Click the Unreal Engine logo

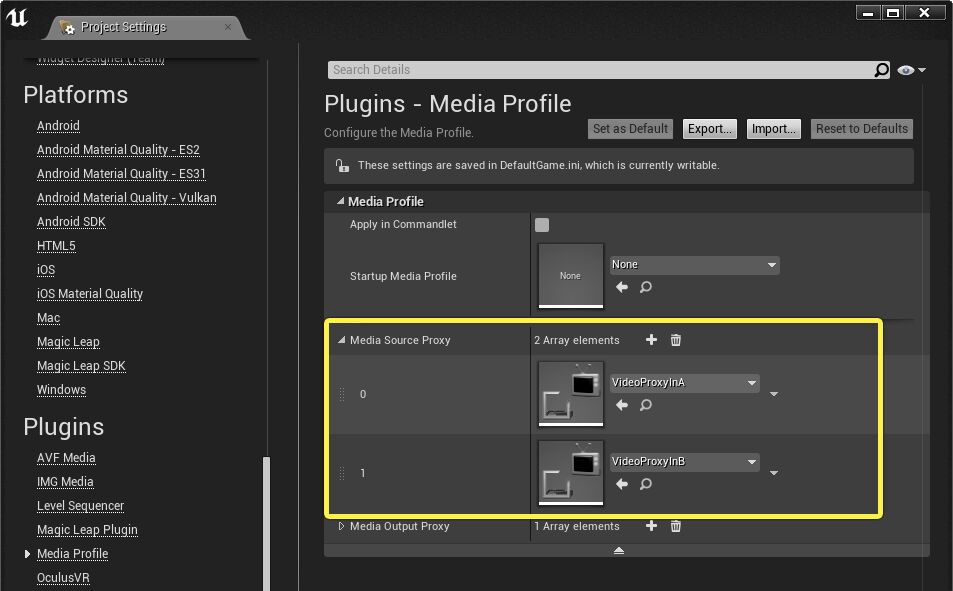point(17,17)
